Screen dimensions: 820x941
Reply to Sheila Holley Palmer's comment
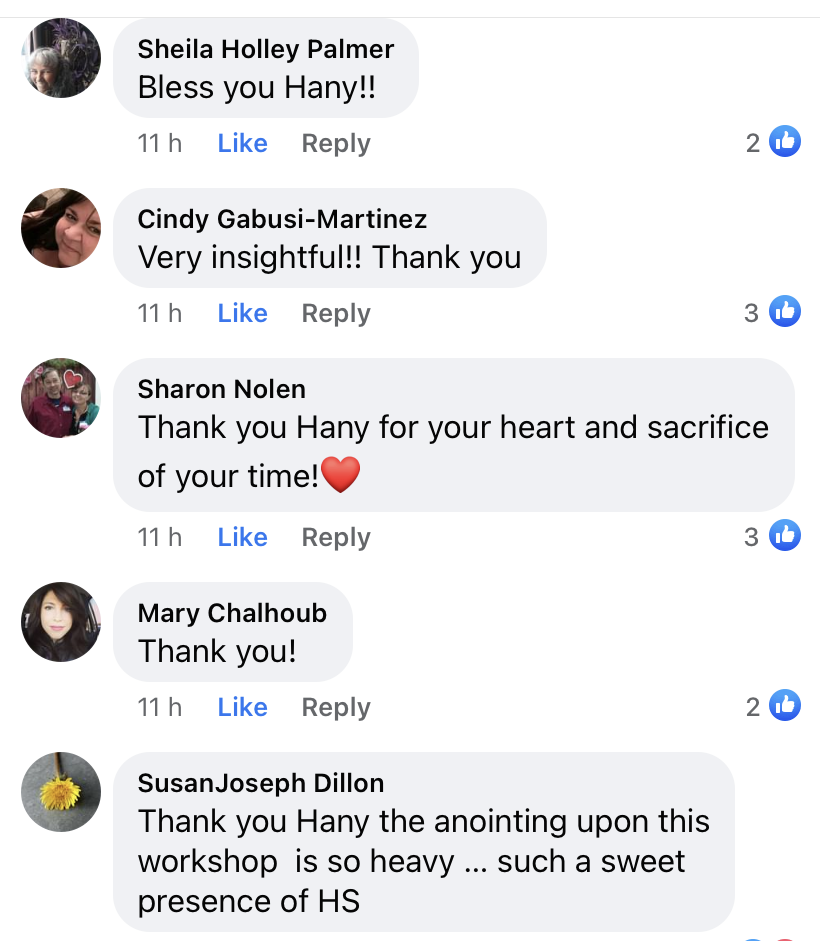[336, 144]
